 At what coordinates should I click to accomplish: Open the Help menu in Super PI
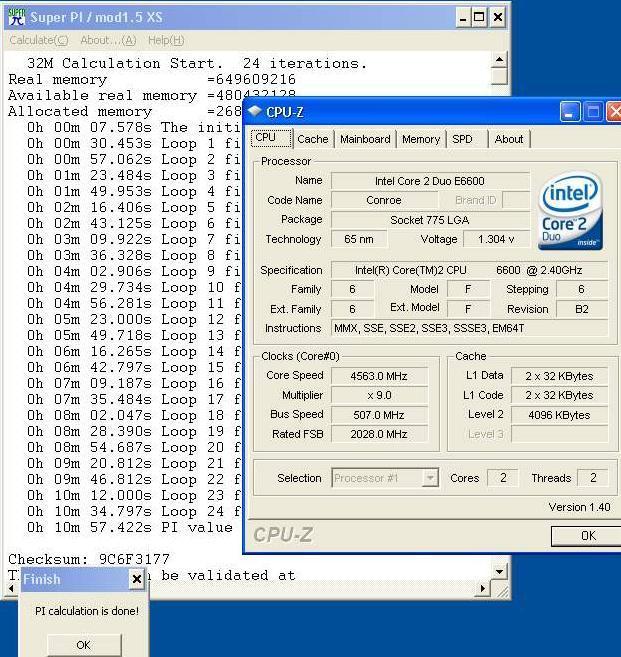pos(166,40)
